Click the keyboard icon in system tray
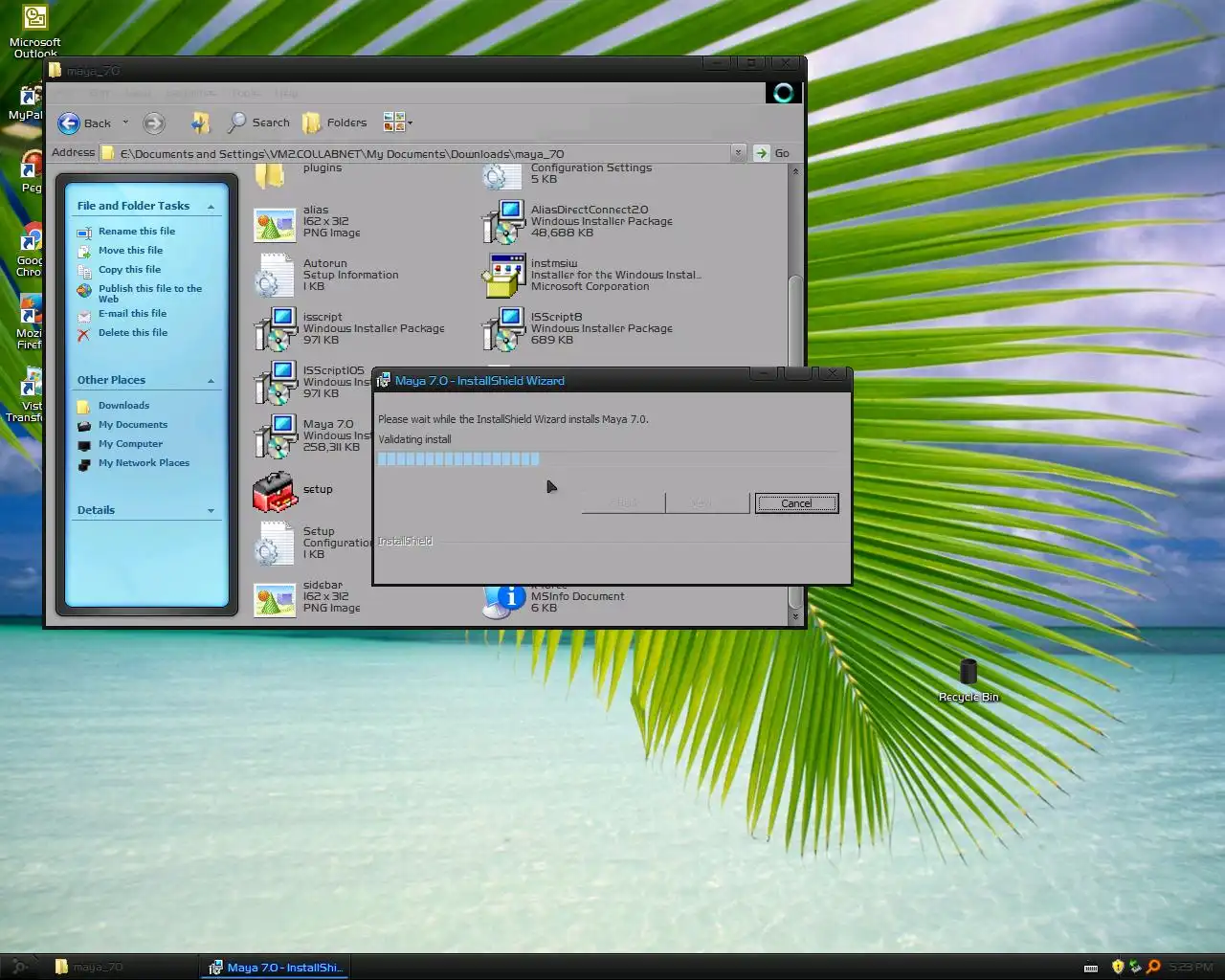Image resolution: width=1225 pixels, height=980 pixels. tap(1090, 968)
